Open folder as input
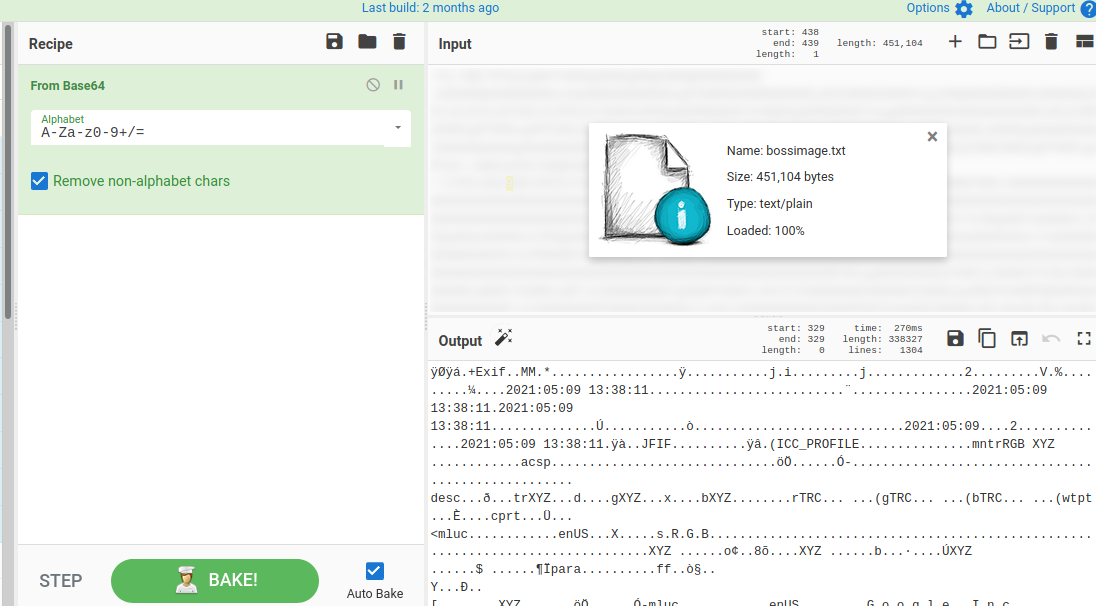The height and width of the screenshot is (606, 1096). (x=987, y=42)
